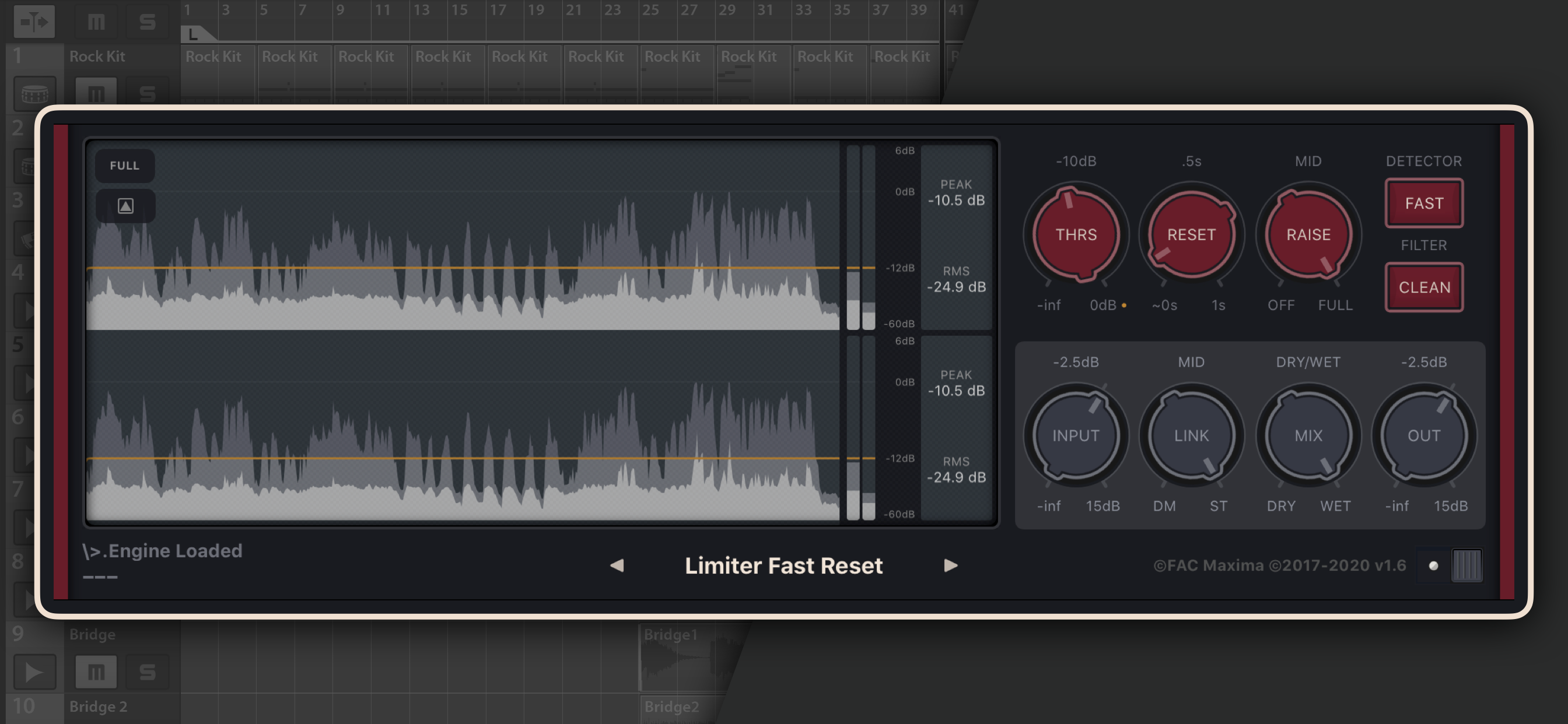Viewport: 1568px width, 724px height.
Task: Click the waveform display triangle icon
Action: point(125,206)
